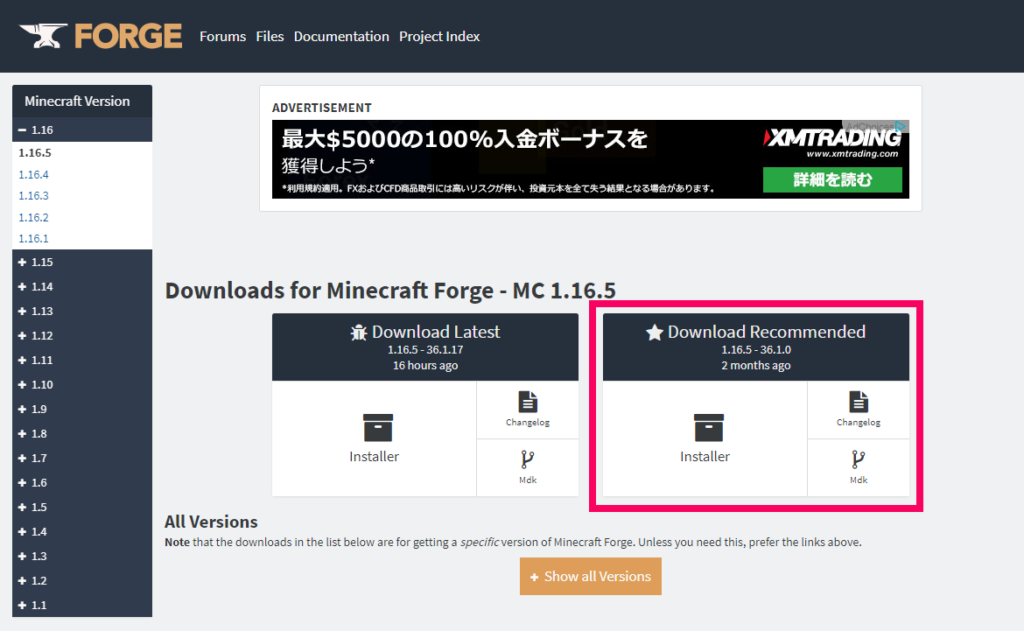Image resolution: width=1024 pixels, height=631 pixels.
Task: Click the Minecraft Version sidebar header
Action: coord(82,101)
